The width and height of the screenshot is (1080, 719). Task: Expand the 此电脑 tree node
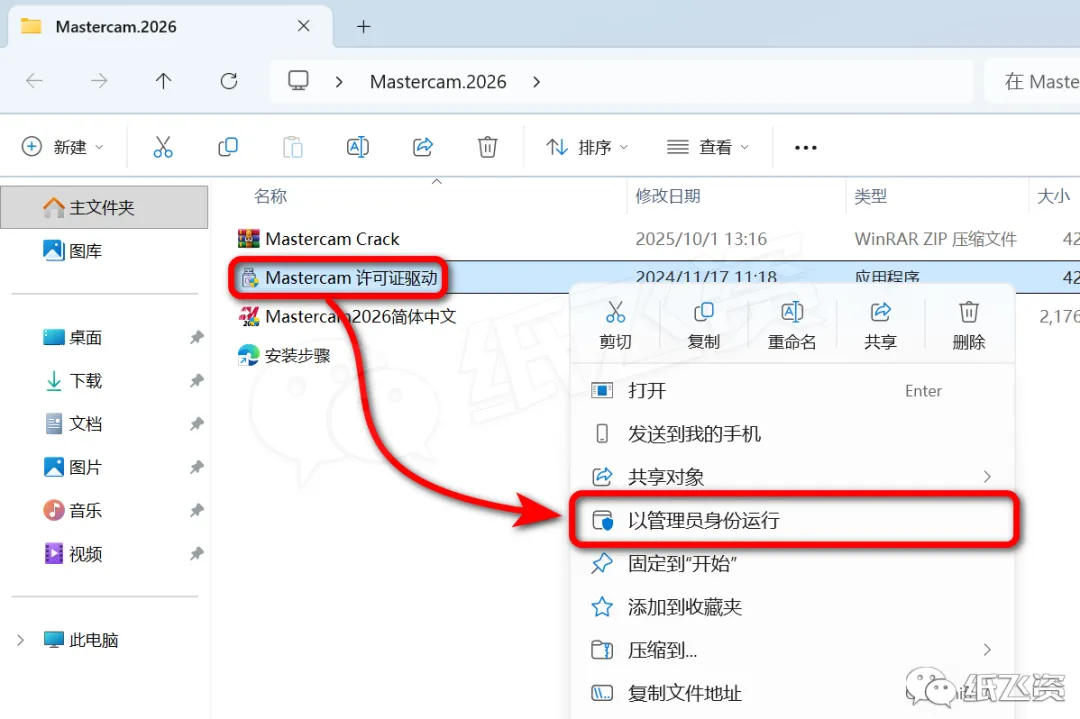pyautogui.click(x=21, y=640)
